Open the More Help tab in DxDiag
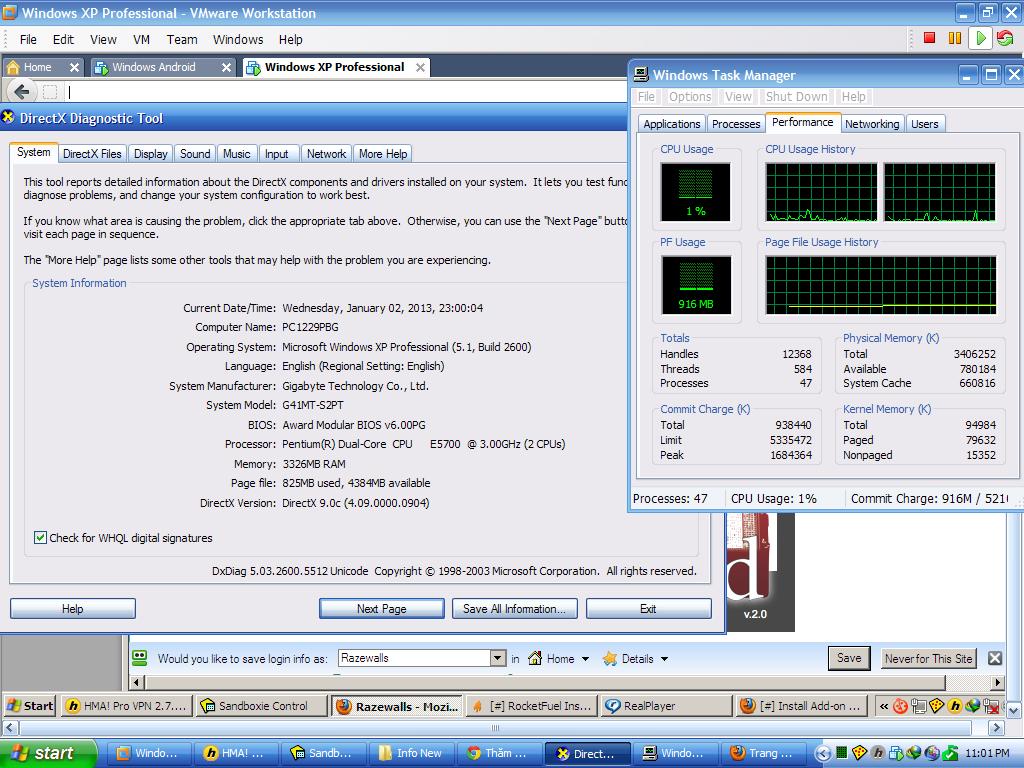 pos(383,153)
